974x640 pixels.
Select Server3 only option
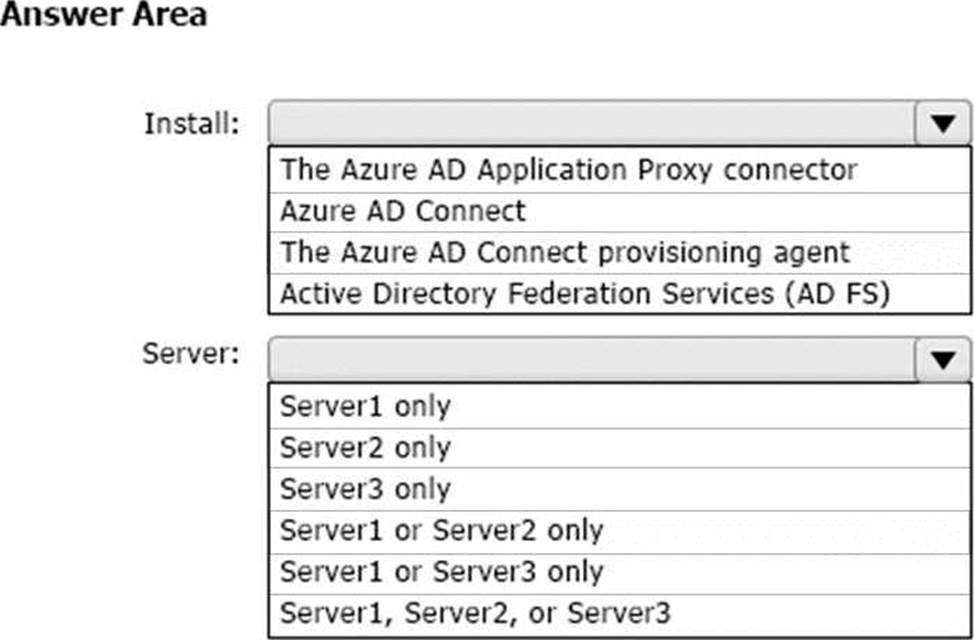[x=619, y=489]
